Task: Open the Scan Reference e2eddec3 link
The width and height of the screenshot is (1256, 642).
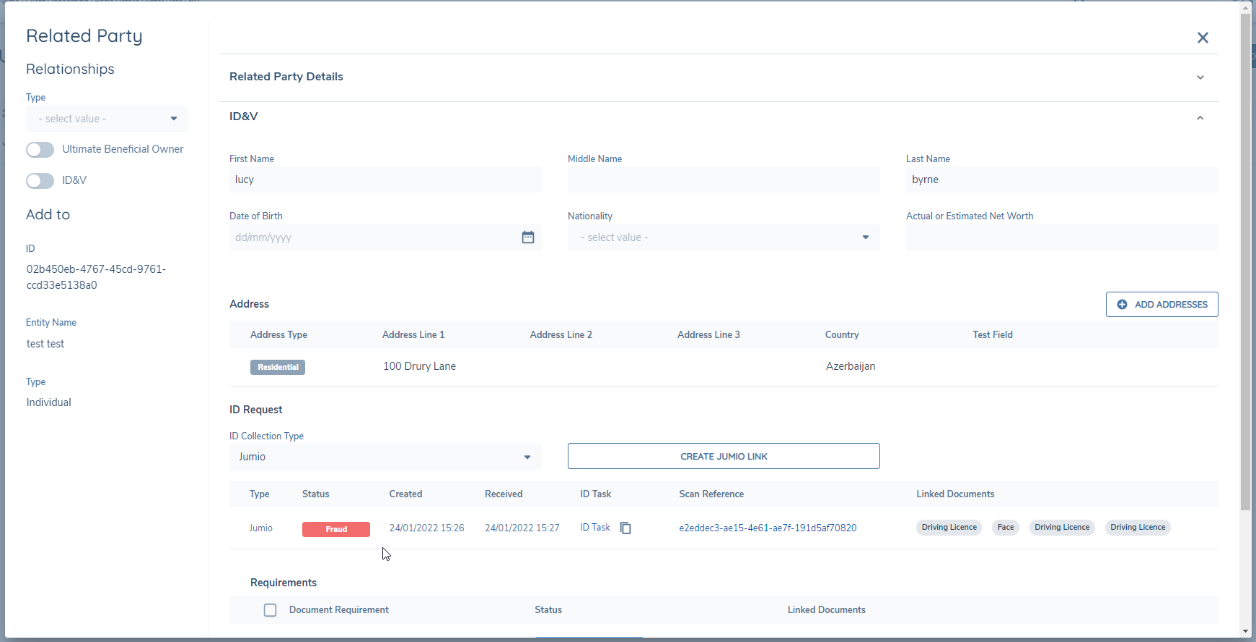Action: click(767, 527)
